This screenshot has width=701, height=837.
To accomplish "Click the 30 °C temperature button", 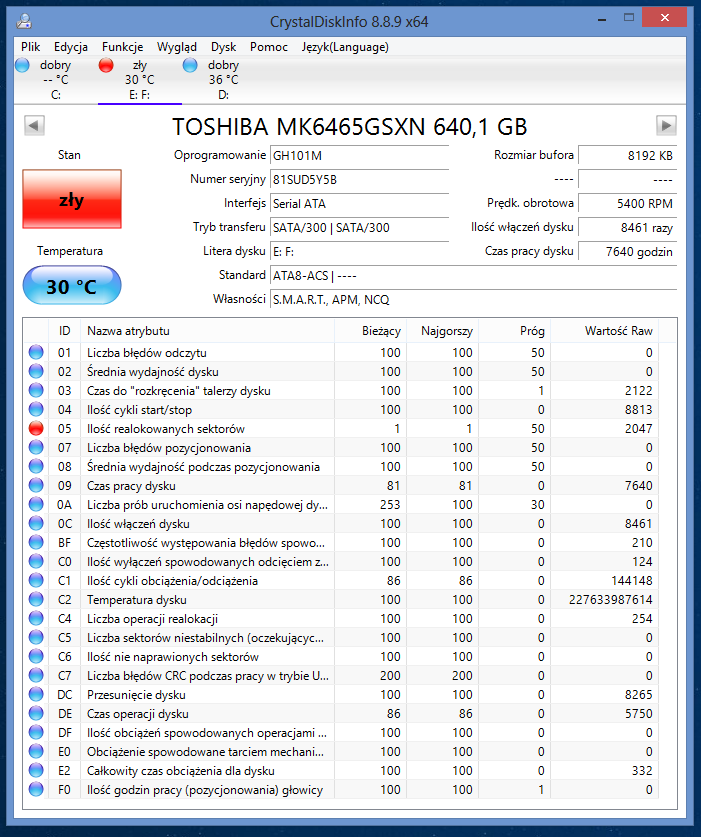I will coord(72,286).
